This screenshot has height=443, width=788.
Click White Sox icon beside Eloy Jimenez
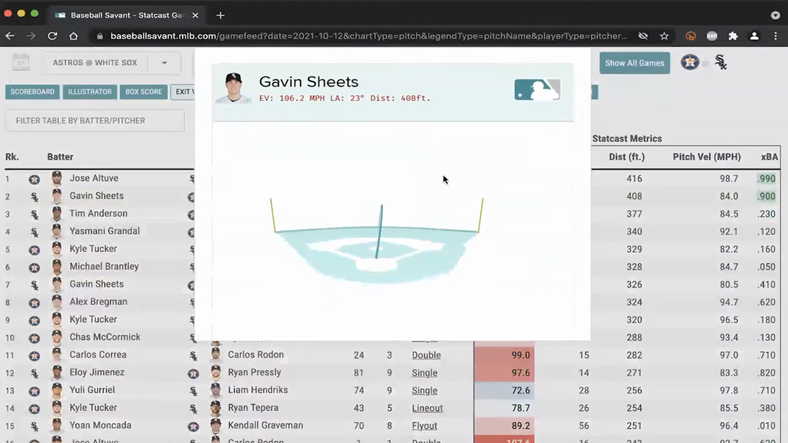pos(34,373)
